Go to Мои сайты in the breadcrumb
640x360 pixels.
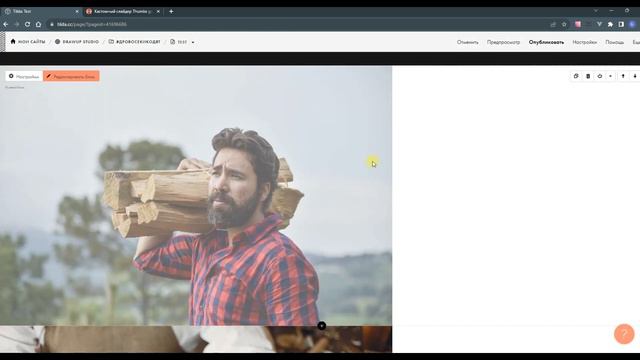28,42
